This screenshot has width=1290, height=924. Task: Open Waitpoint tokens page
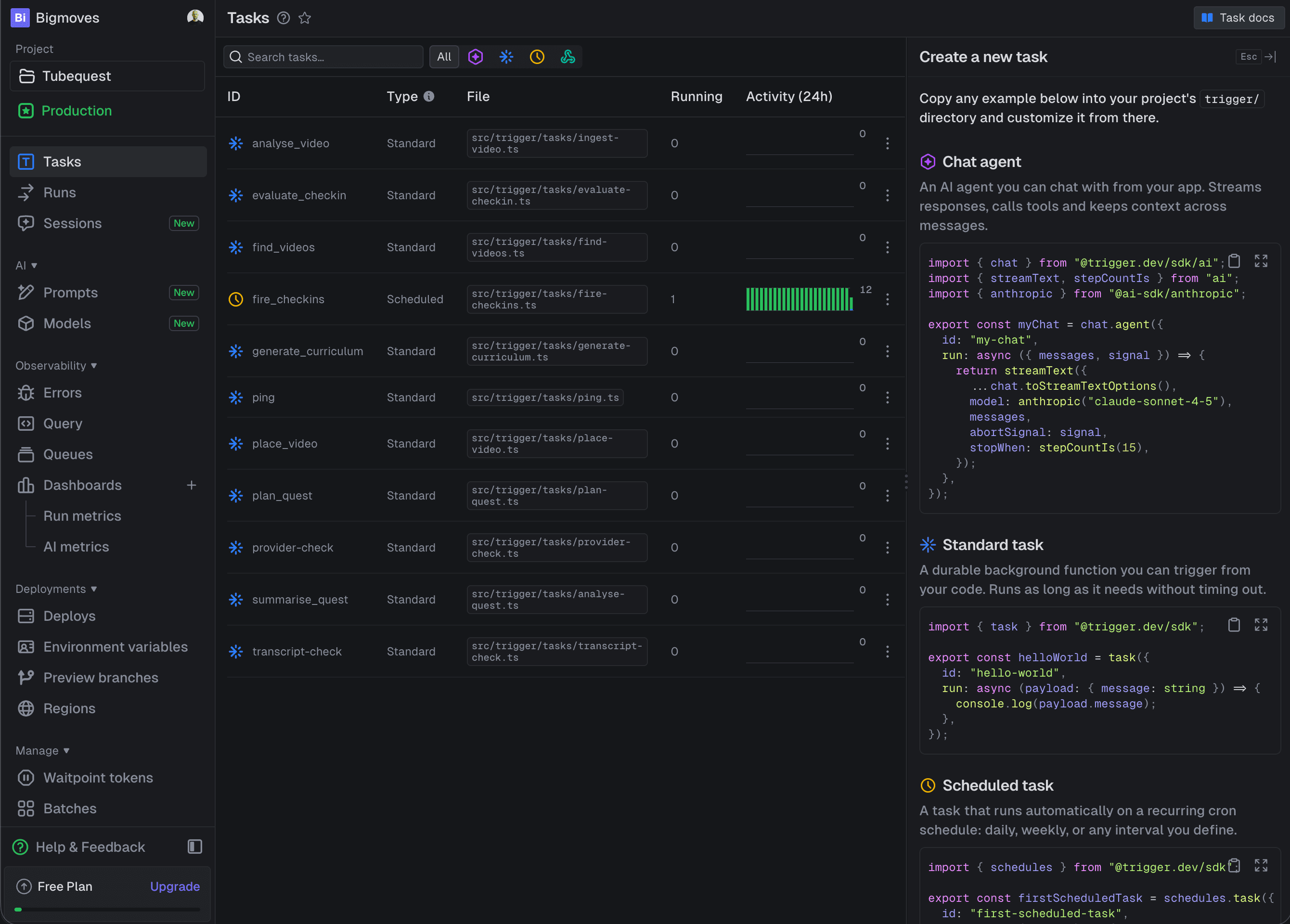tap(108, 778)
